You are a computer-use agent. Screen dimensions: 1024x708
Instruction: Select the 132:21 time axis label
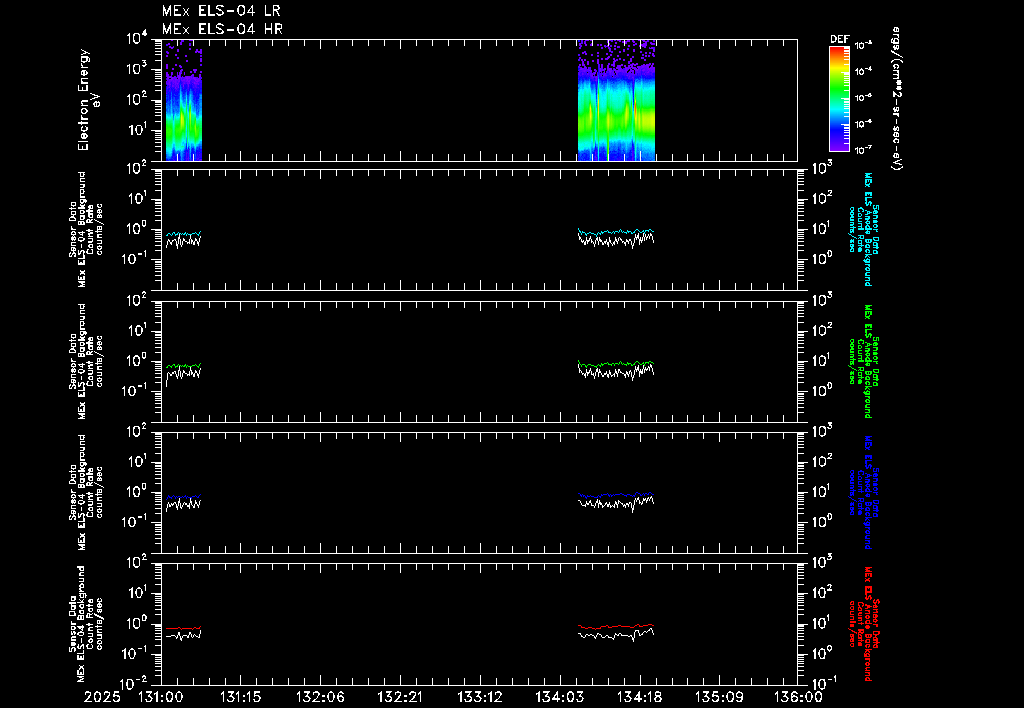point(400,697)
